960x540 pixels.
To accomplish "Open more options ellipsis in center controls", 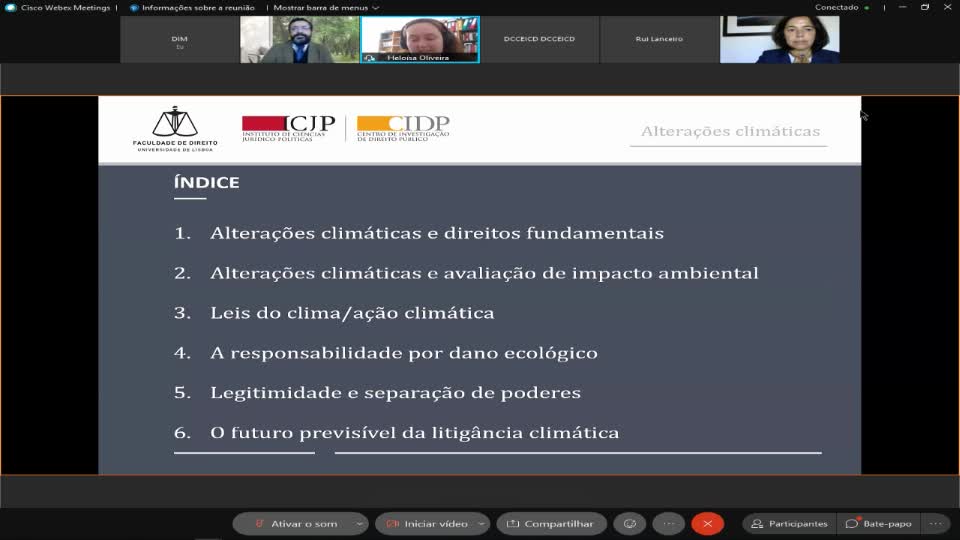I will pos(669,523).
